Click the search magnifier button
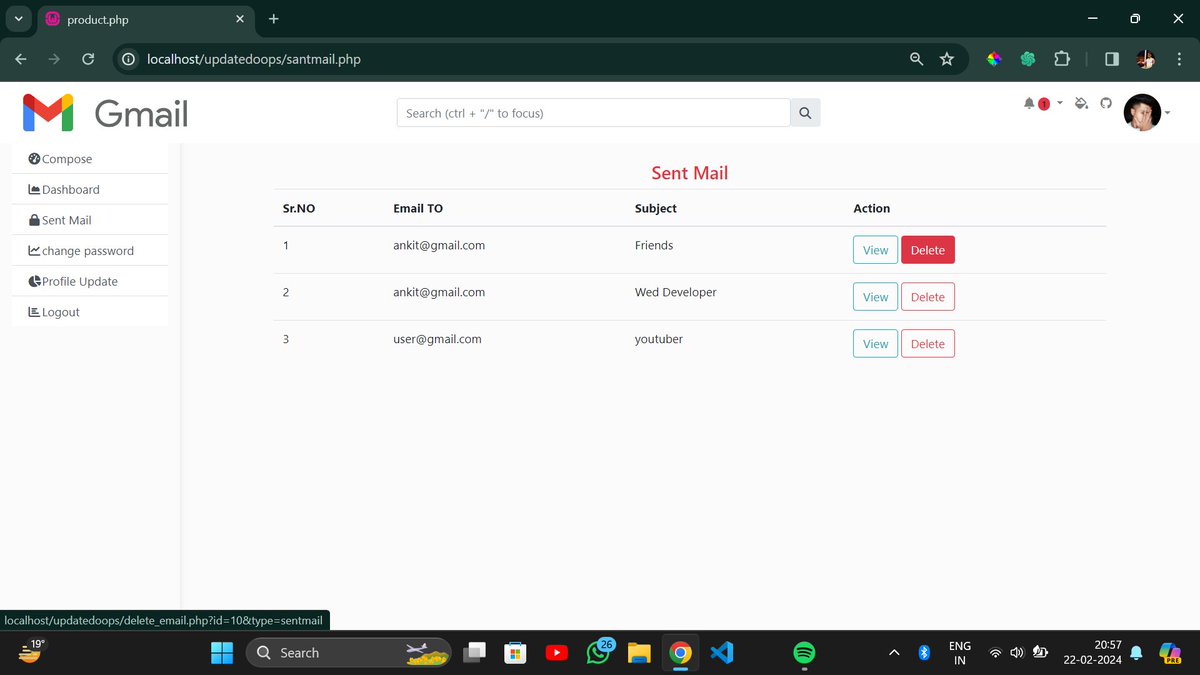The width and height of the screenshot is (1200, 675). [x=806, y=113]
